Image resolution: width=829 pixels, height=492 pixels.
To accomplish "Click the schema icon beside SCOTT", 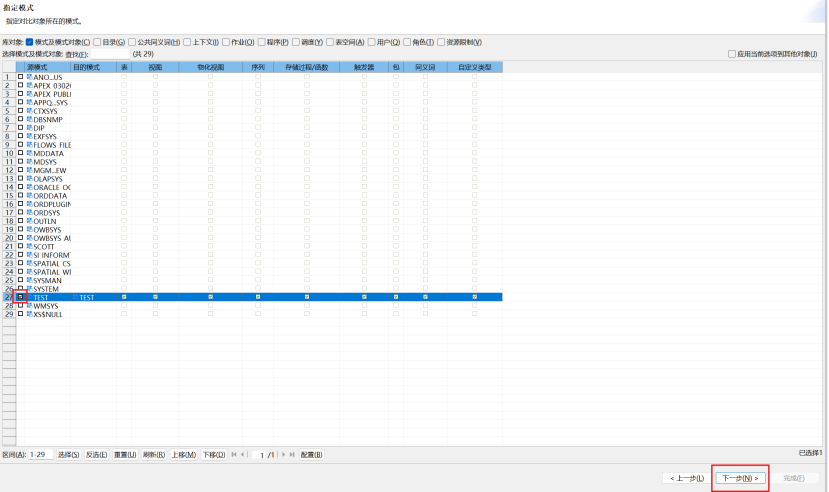I will (x=30, y=246).
